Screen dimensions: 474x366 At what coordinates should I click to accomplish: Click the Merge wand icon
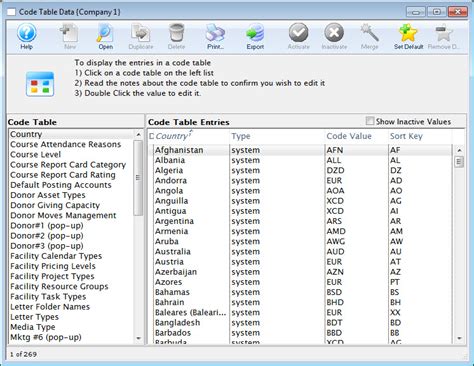pyautogui.click(x=369, y=37)
